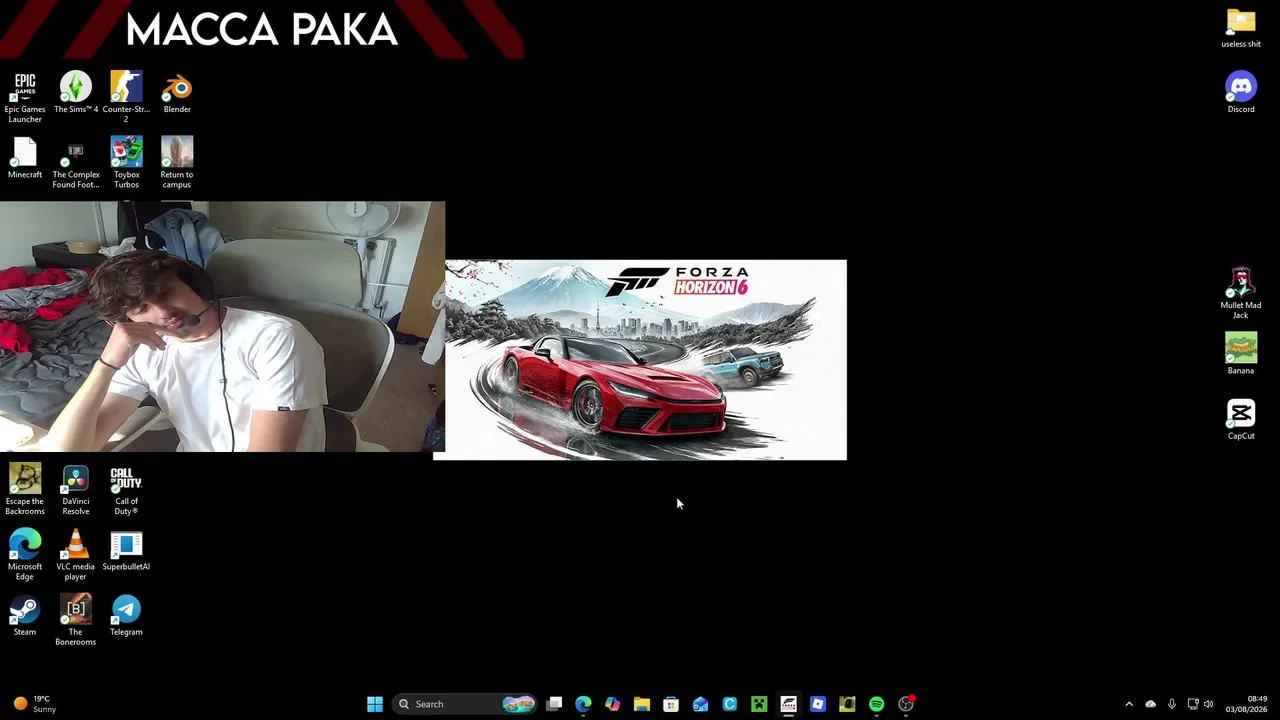The width and height of the screenshot is (1280, 720).
Task: Select the Call of Duty desktop icon
Action: 126,490
